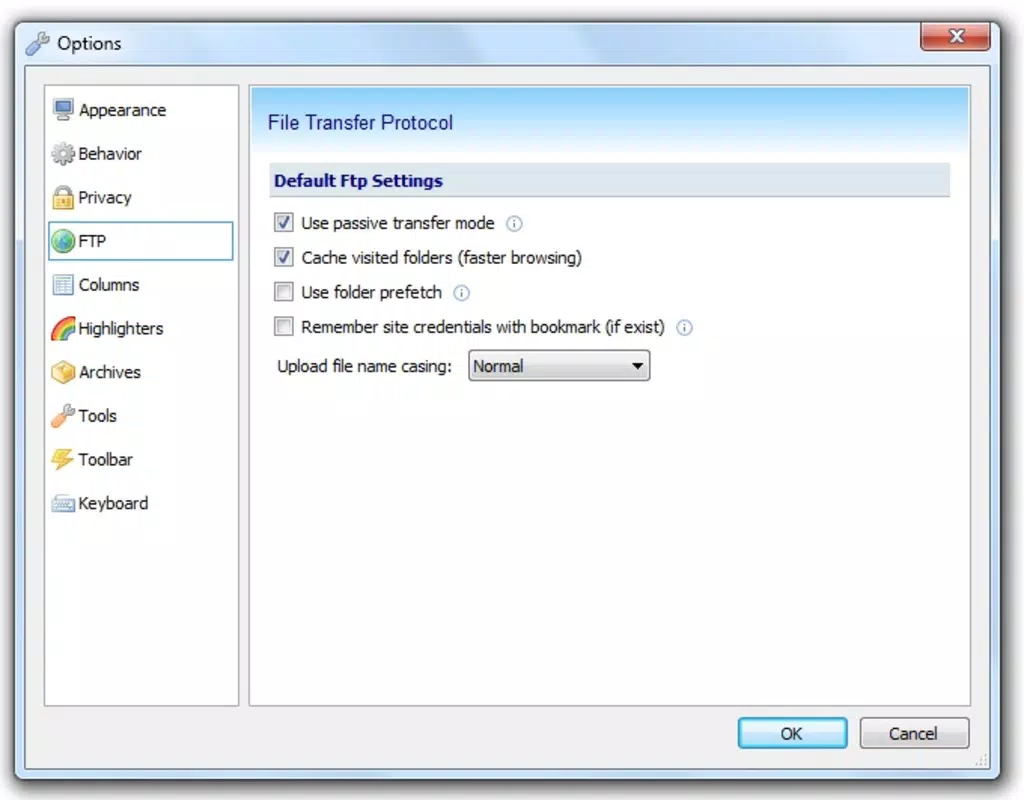The width and height of the screenshot is (1024, 800).
Task: Click the Tools wrench icon
Action: pyautogui.click(x=63, y=416)
